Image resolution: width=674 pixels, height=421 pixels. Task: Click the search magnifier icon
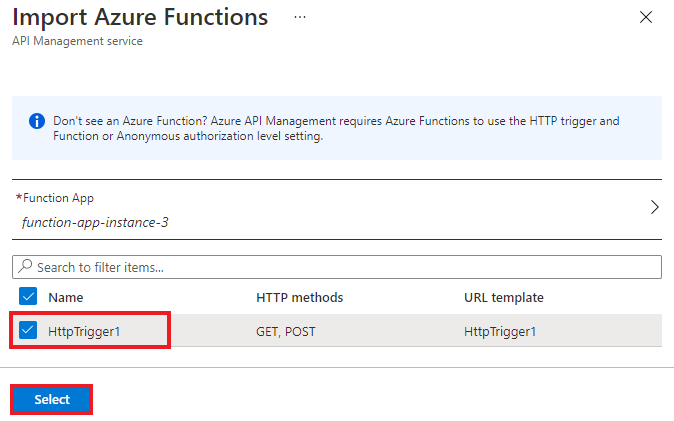tap(25, 266)
